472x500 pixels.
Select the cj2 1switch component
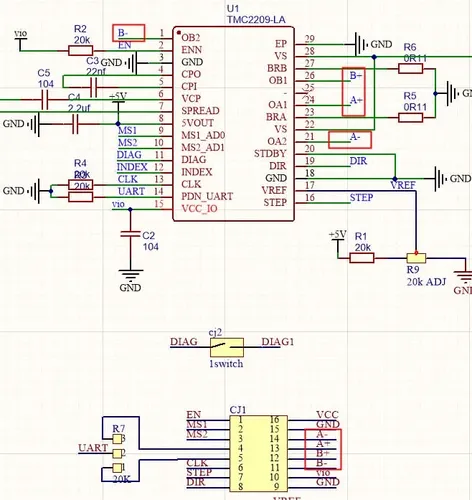click(227, 347)
